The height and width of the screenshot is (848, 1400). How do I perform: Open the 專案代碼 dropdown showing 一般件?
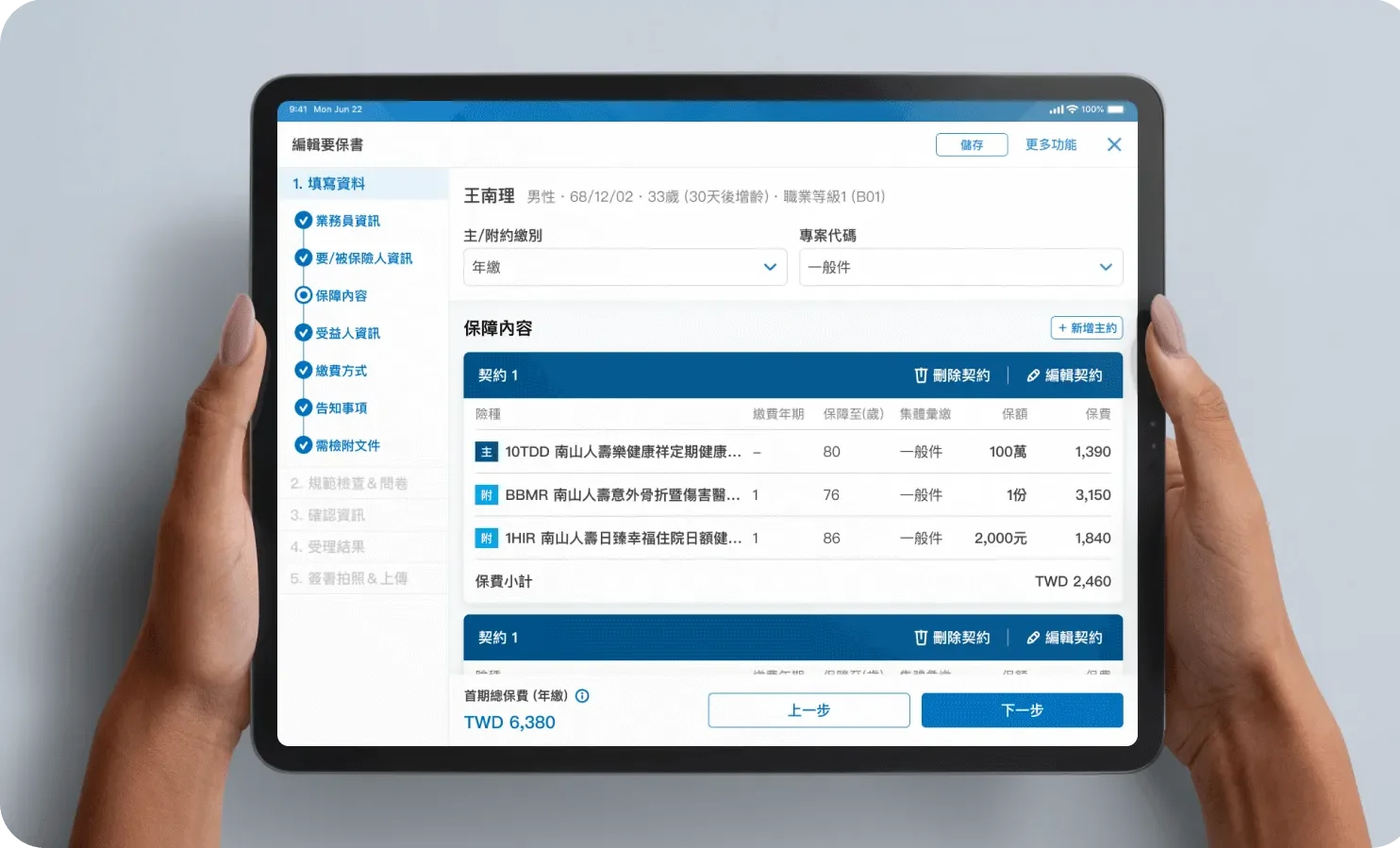click(x=960, y=267)
